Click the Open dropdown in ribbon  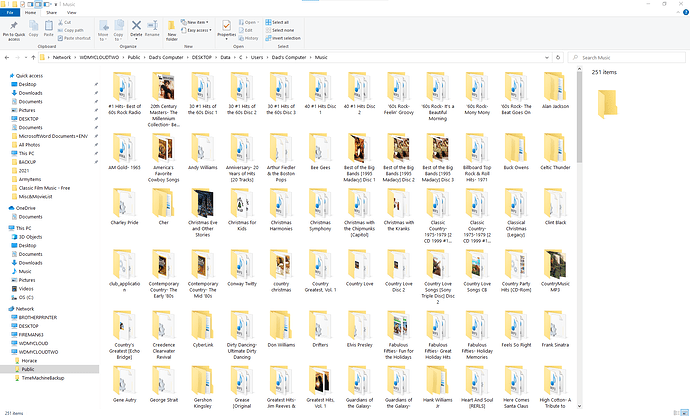pyautogui.click(x=249, y=22)
